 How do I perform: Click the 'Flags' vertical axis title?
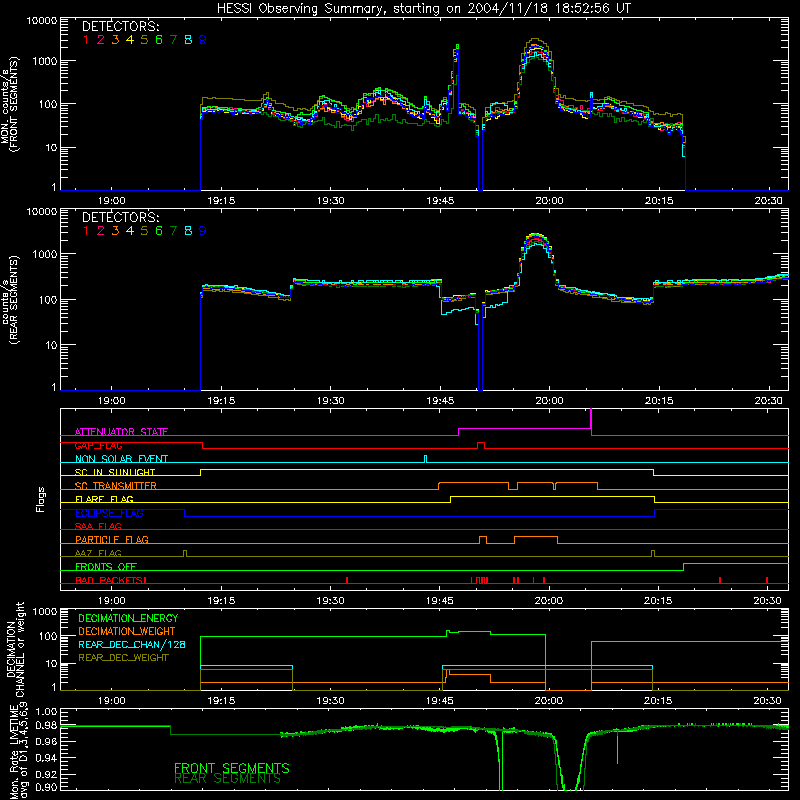41,499
